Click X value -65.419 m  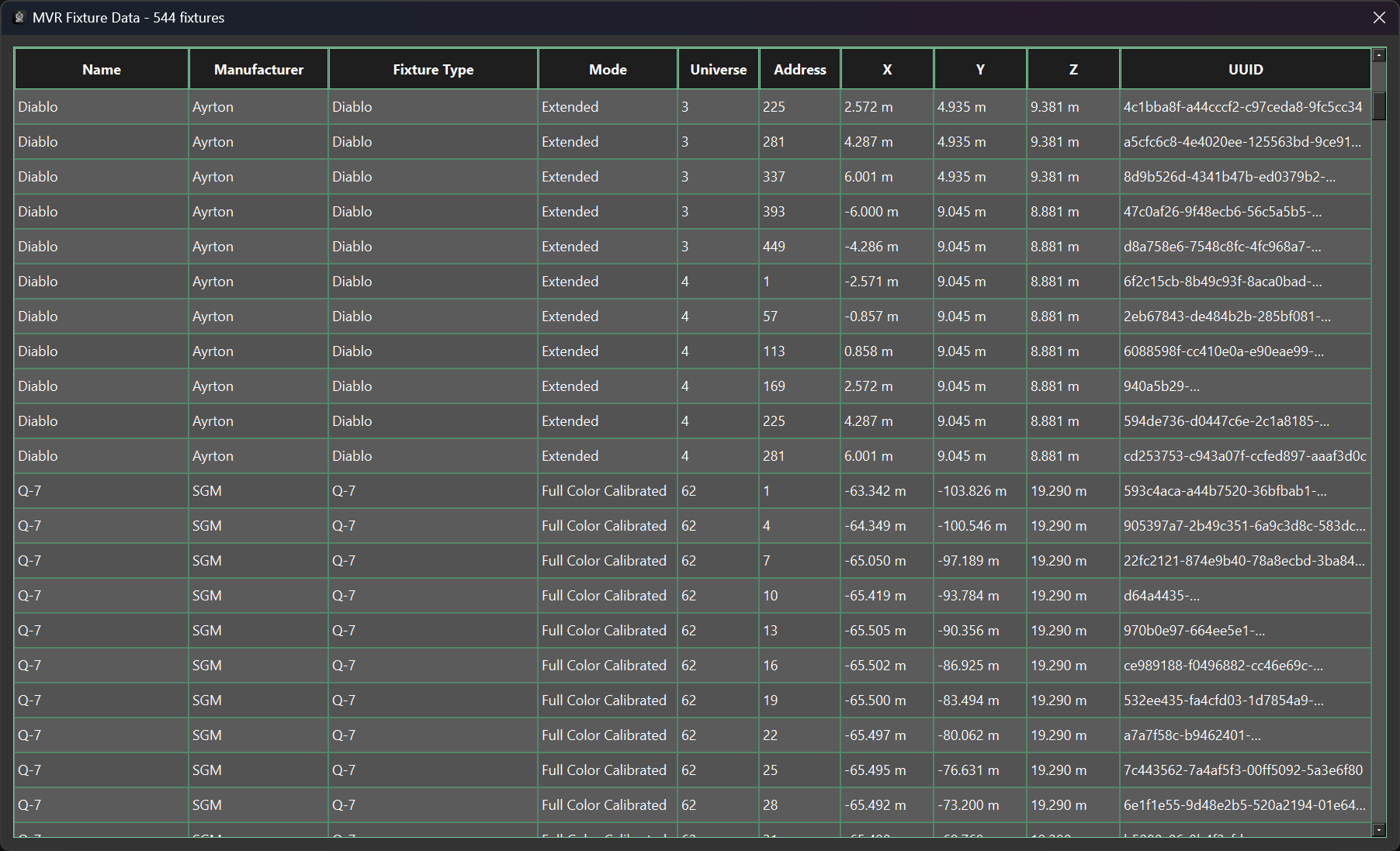click(x=887, y=596)
